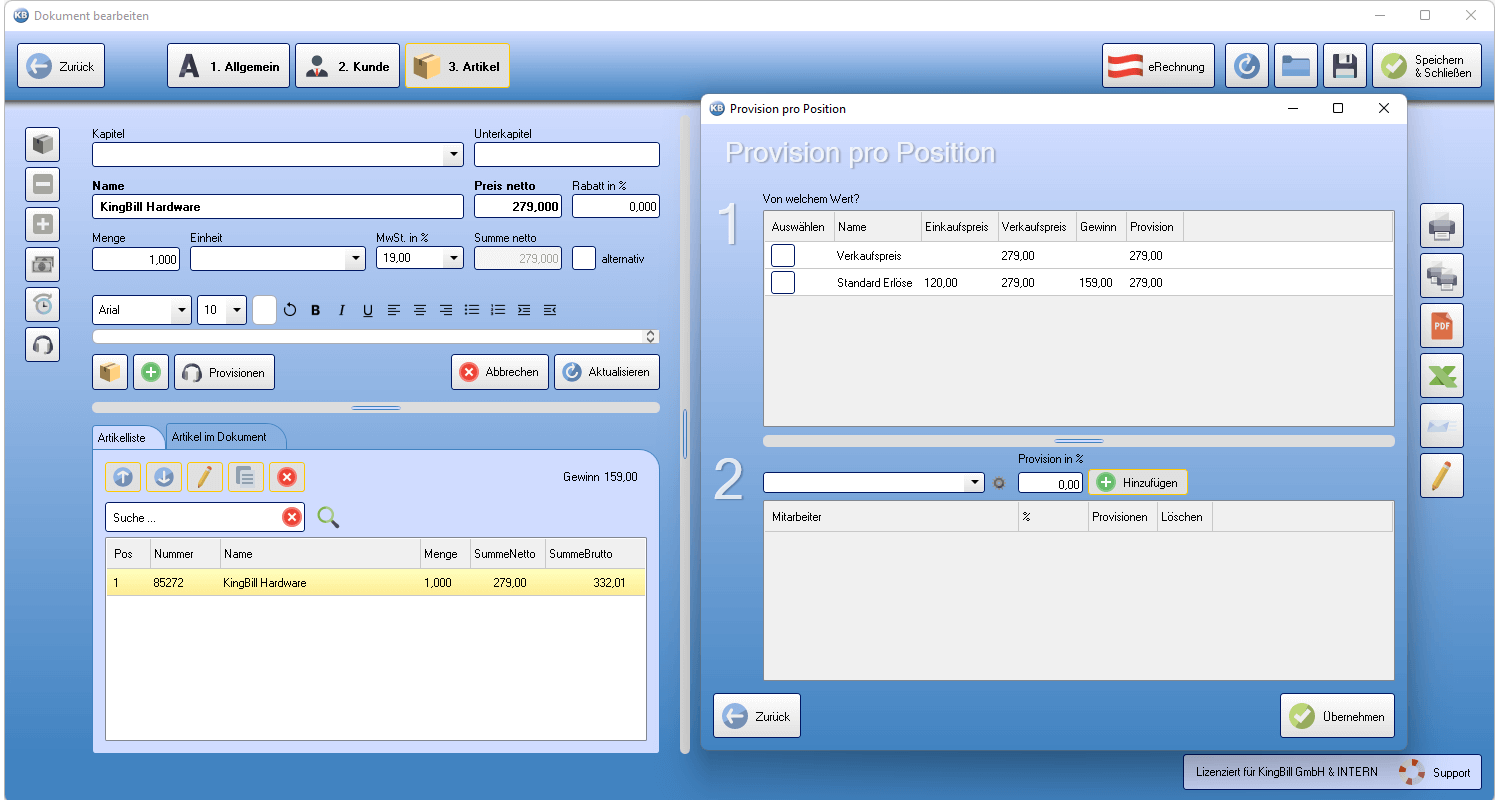
Task: Open the employee dropdown beside Provision in %
Action: point(976,483)
